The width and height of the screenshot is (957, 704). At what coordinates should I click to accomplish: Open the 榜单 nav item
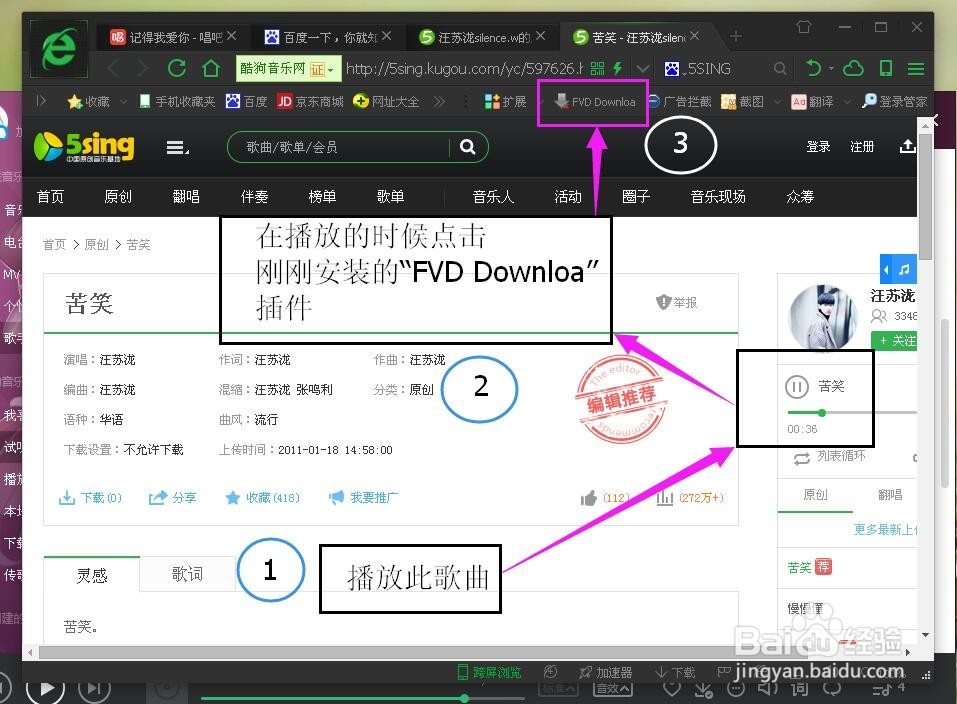pos(322,197)
